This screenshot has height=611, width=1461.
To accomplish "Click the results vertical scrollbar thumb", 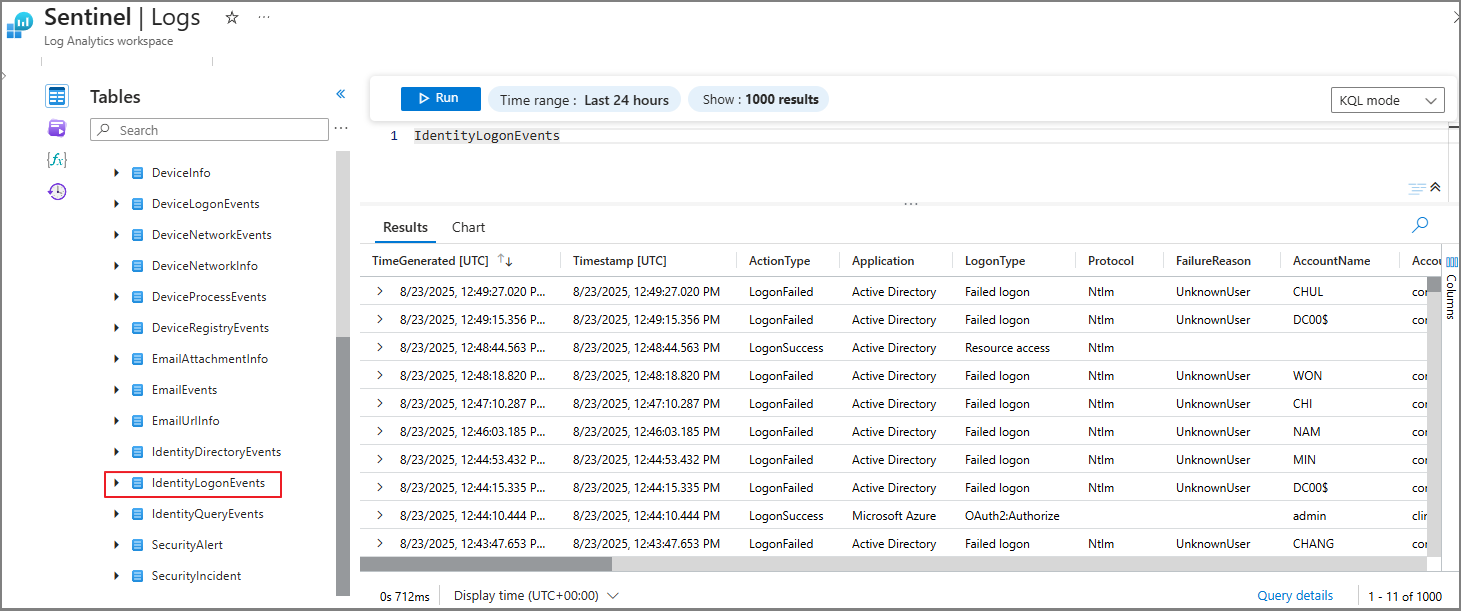I will coord(1434,284).
